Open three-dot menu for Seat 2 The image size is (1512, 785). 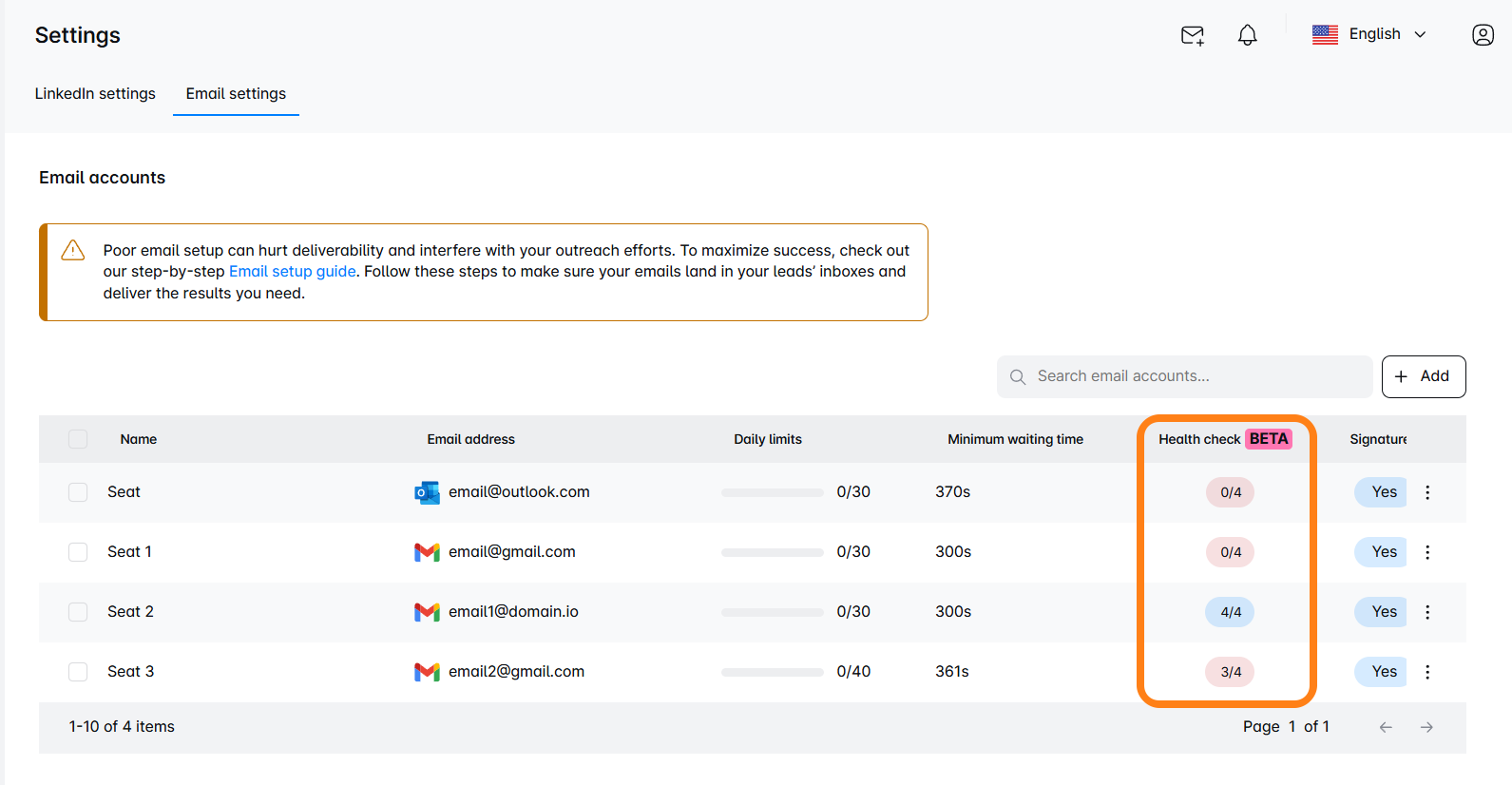point(1427,612)
